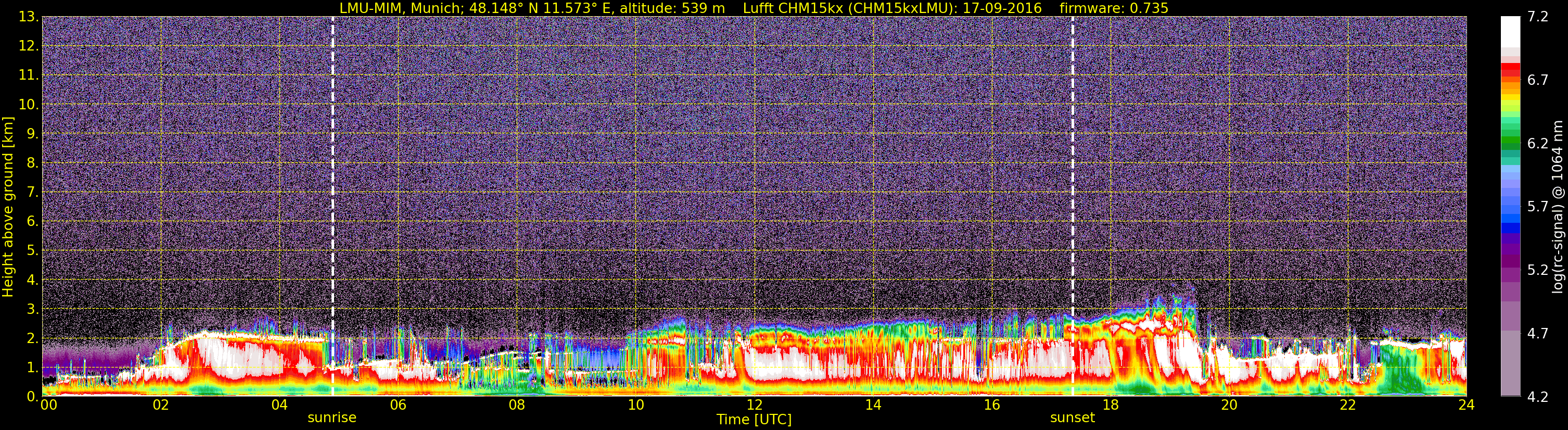This screenshot has height=430, width=1568.
Task: Click colorbar tick label 5.2
Action: click(x=1538, y=270)
